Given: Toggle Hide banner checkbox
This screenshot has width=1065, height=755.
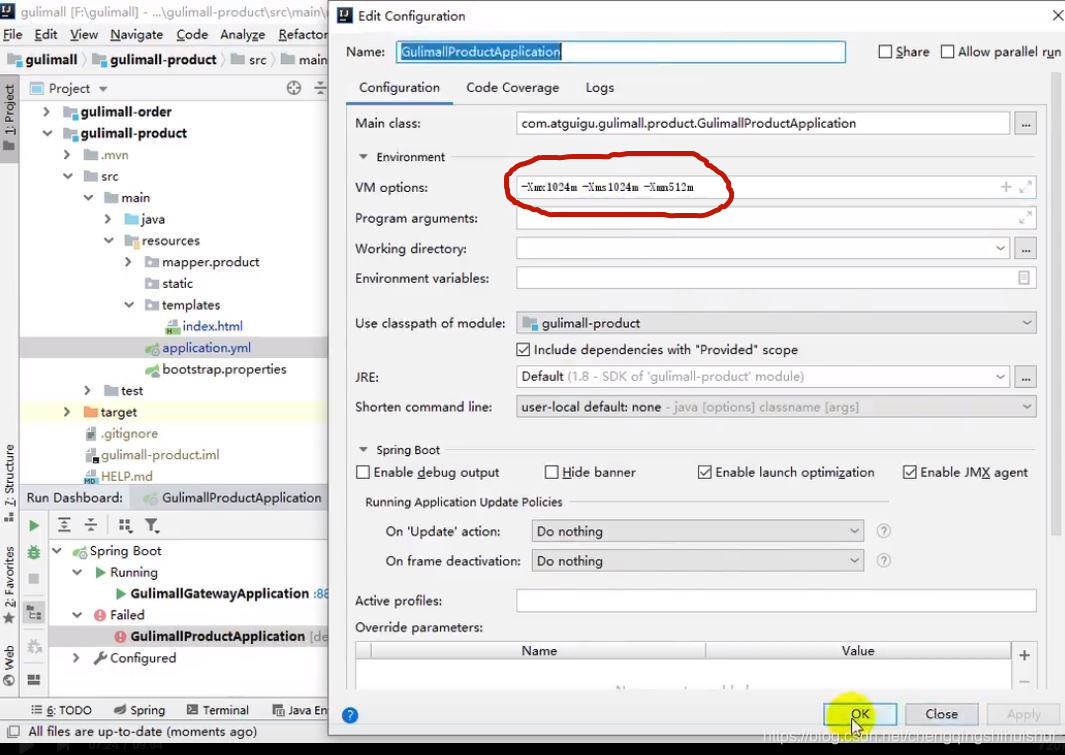Looking at the screenshot, I should click(x=552, y=472).
